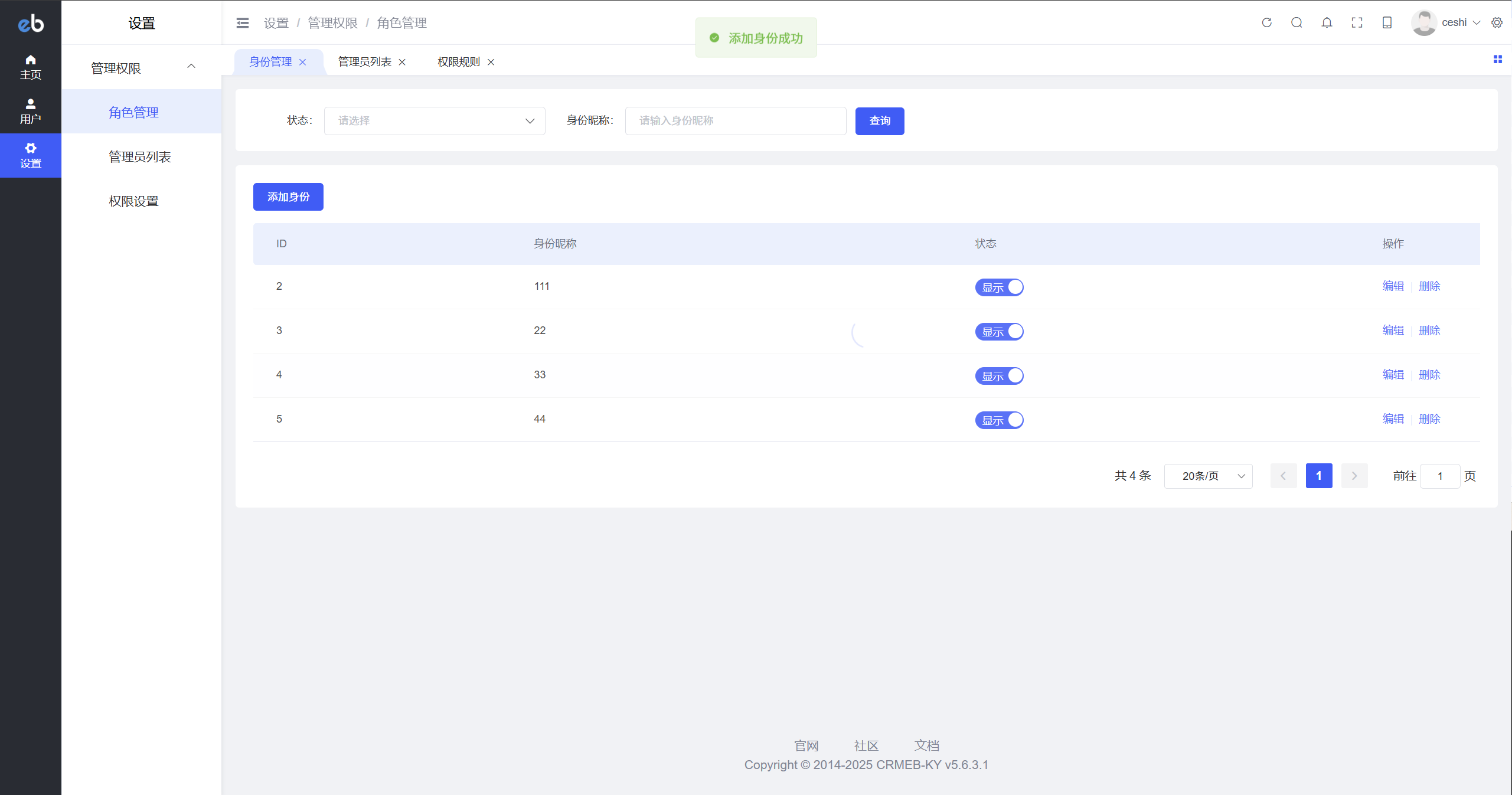
Task: Toggle the fullscreen icon
Action: point(1357,22)
